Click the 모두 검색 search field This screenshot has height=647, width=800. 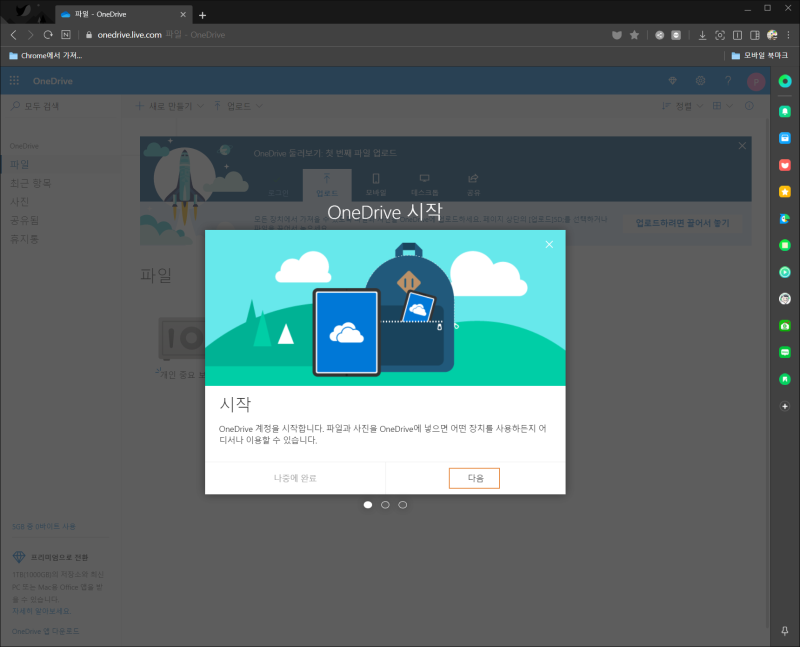(61, 106)
